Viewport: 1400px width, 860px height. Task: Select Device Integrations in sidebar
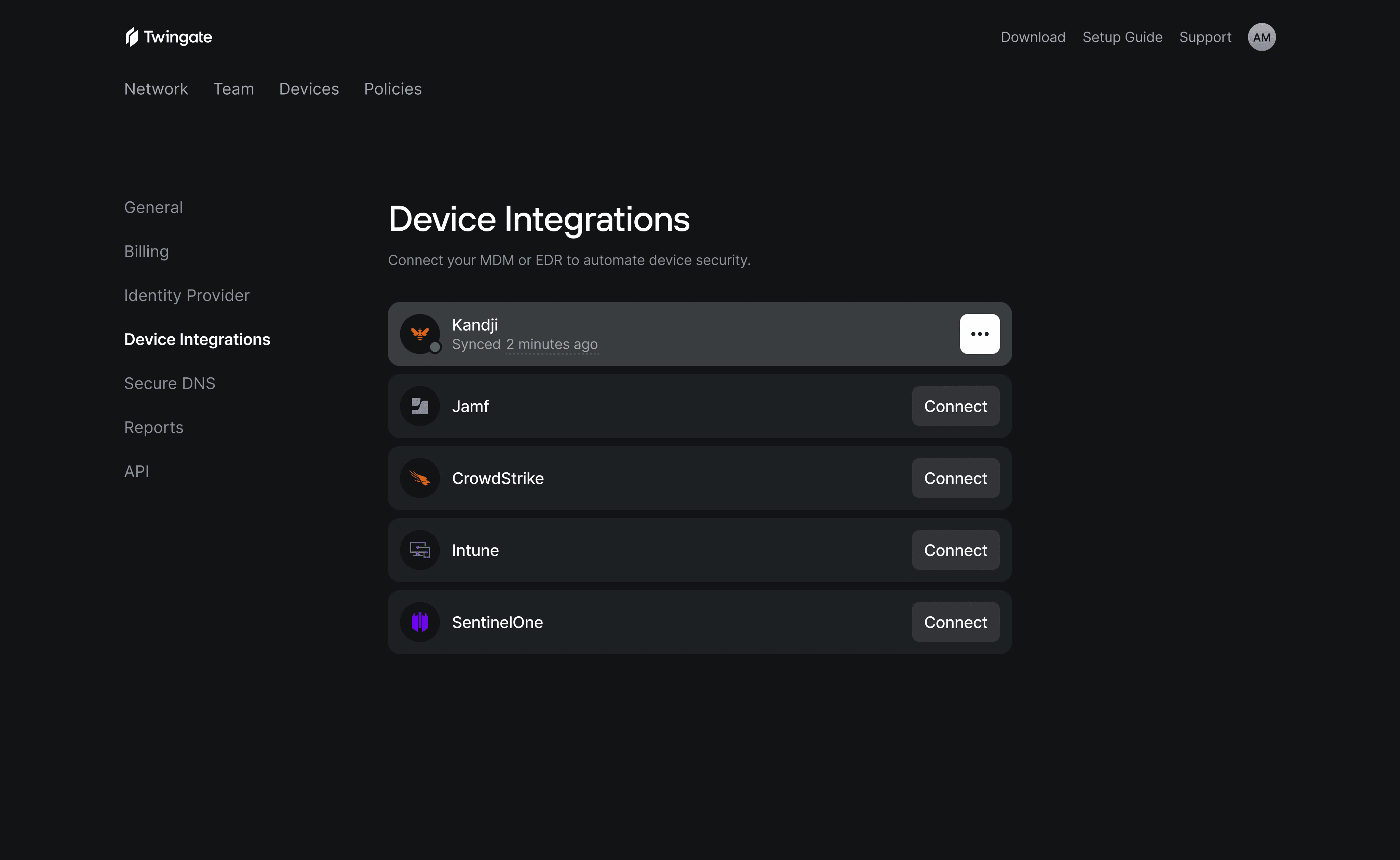coord(197,339)
